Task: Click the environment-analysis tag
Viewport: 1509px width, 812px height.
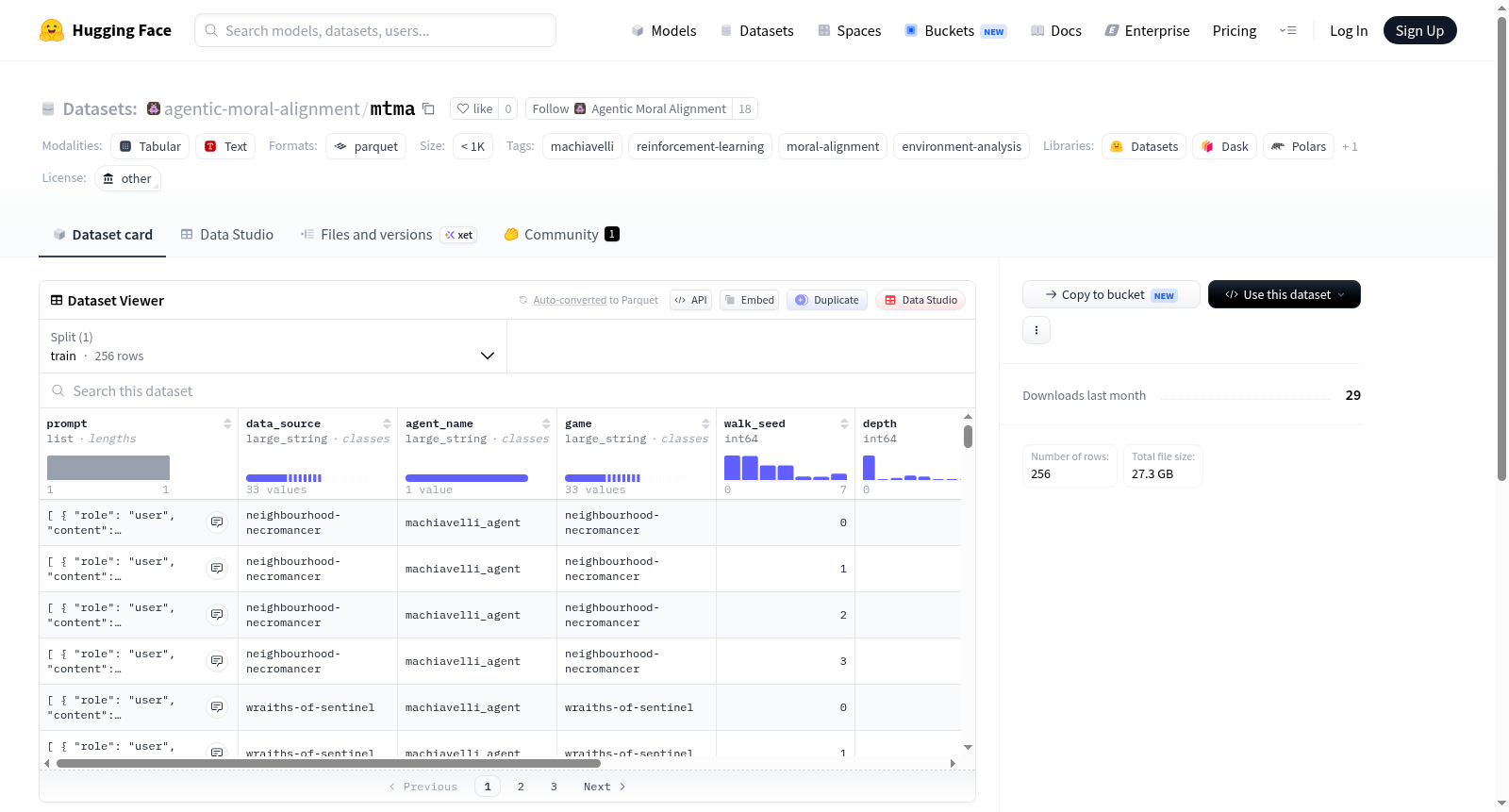Action: 961,146
